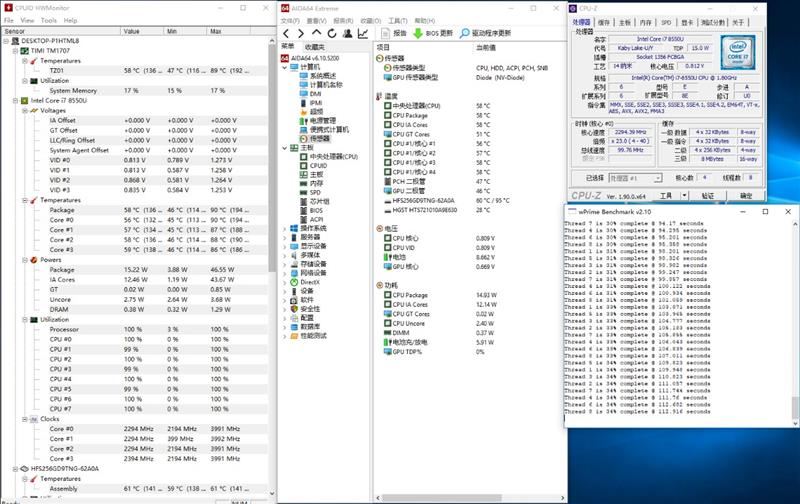
Task: Collapse Clocks node in HWMonitor
Action: click(24, 419)
